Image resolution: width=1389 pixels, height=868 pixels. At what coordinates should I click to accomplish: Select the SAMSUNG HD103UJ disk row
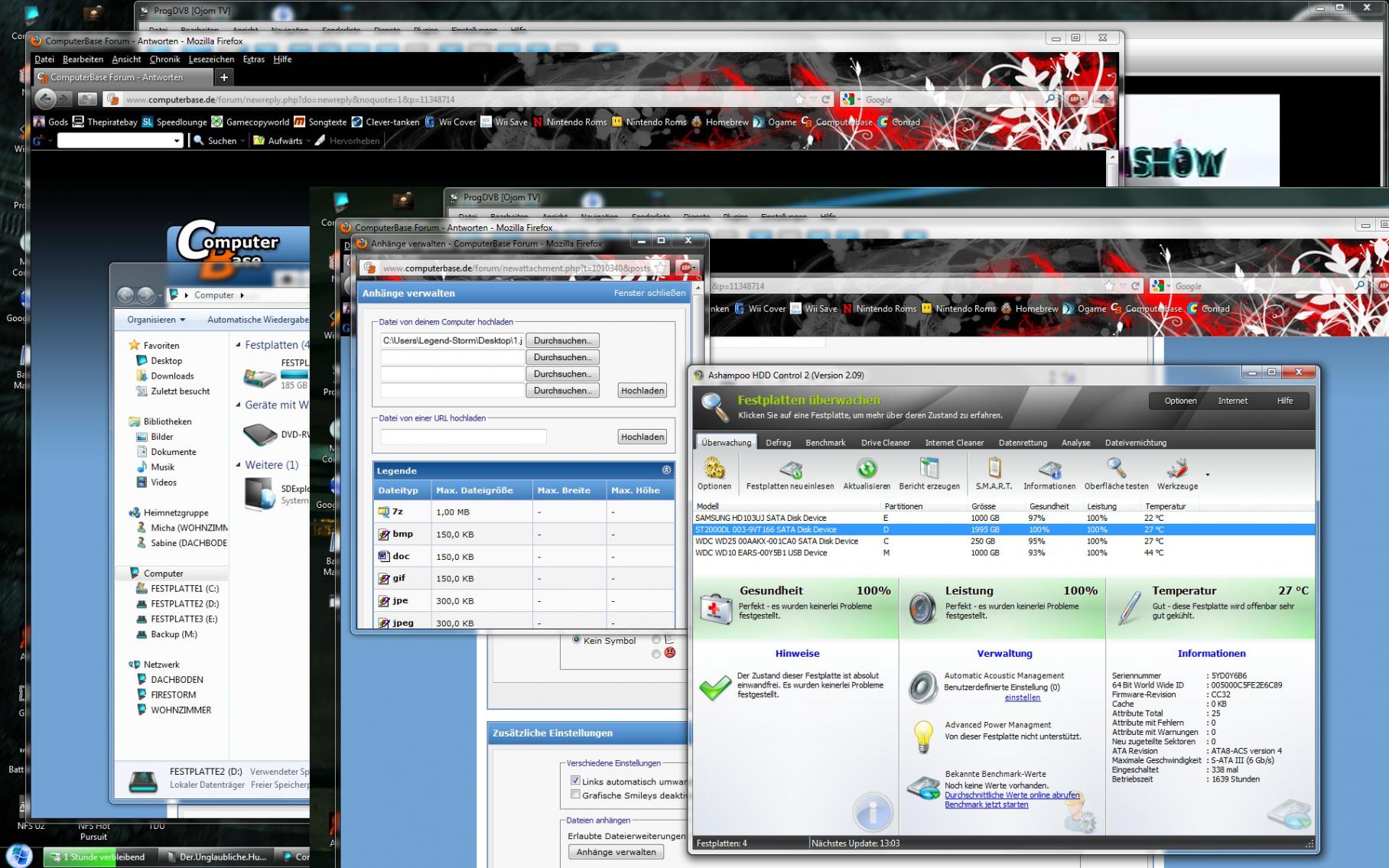(x=1004, y=518)
